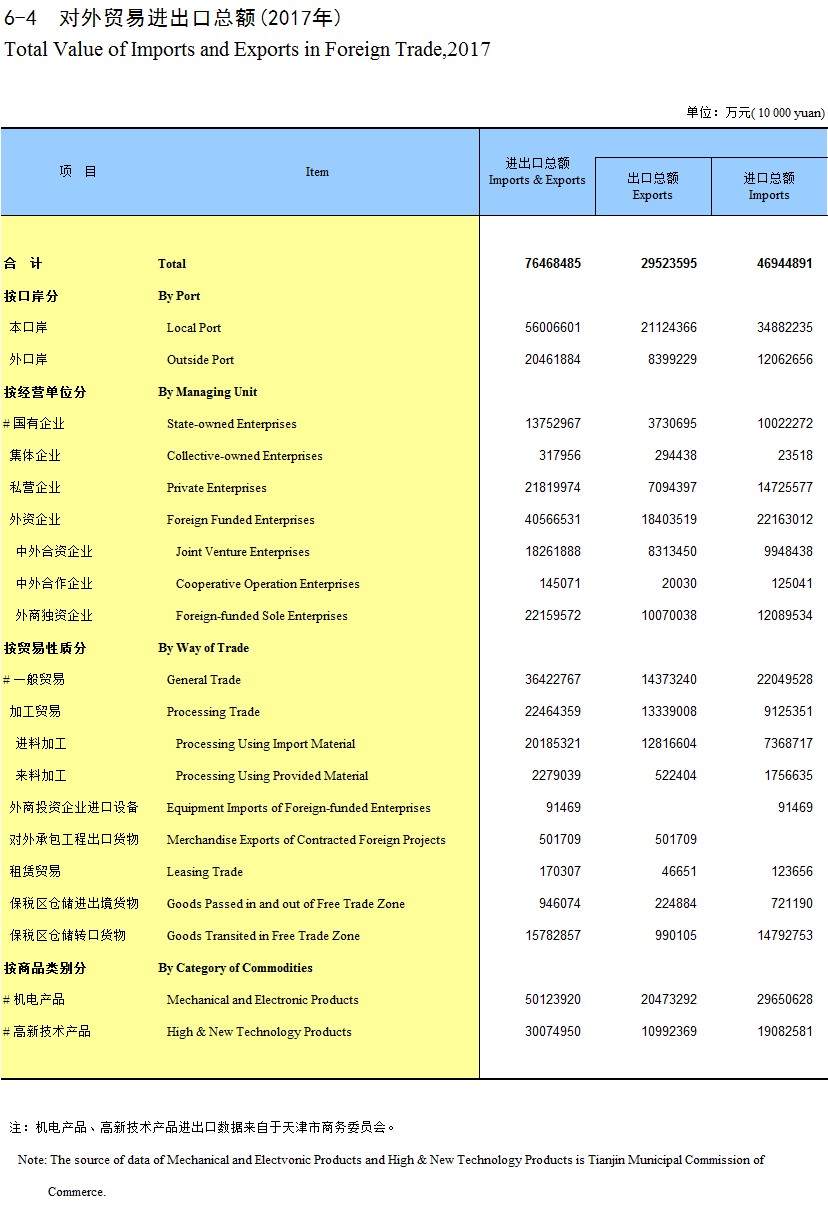Click 'Processing Using Provided Material' label
Screen dimensions: 828x1208
pos(272,776)
